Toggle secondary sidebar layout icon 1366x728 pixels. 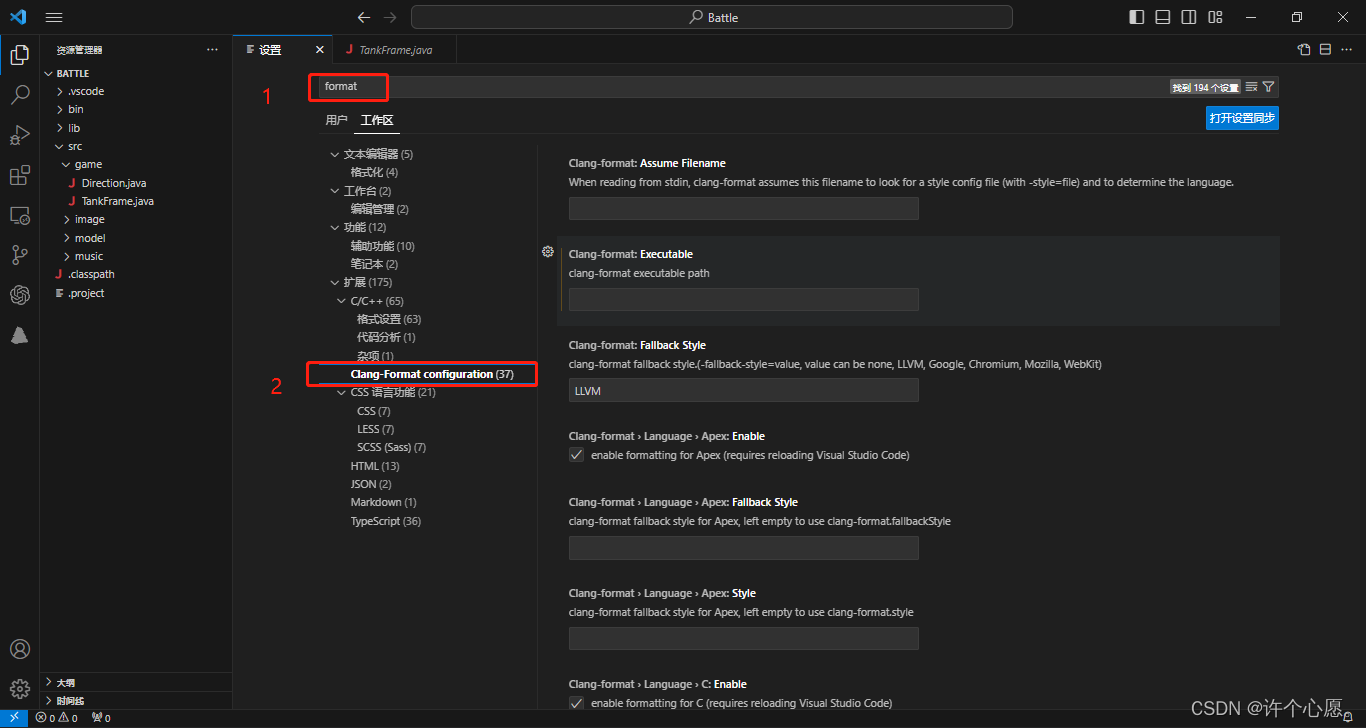pos(1189,17)
